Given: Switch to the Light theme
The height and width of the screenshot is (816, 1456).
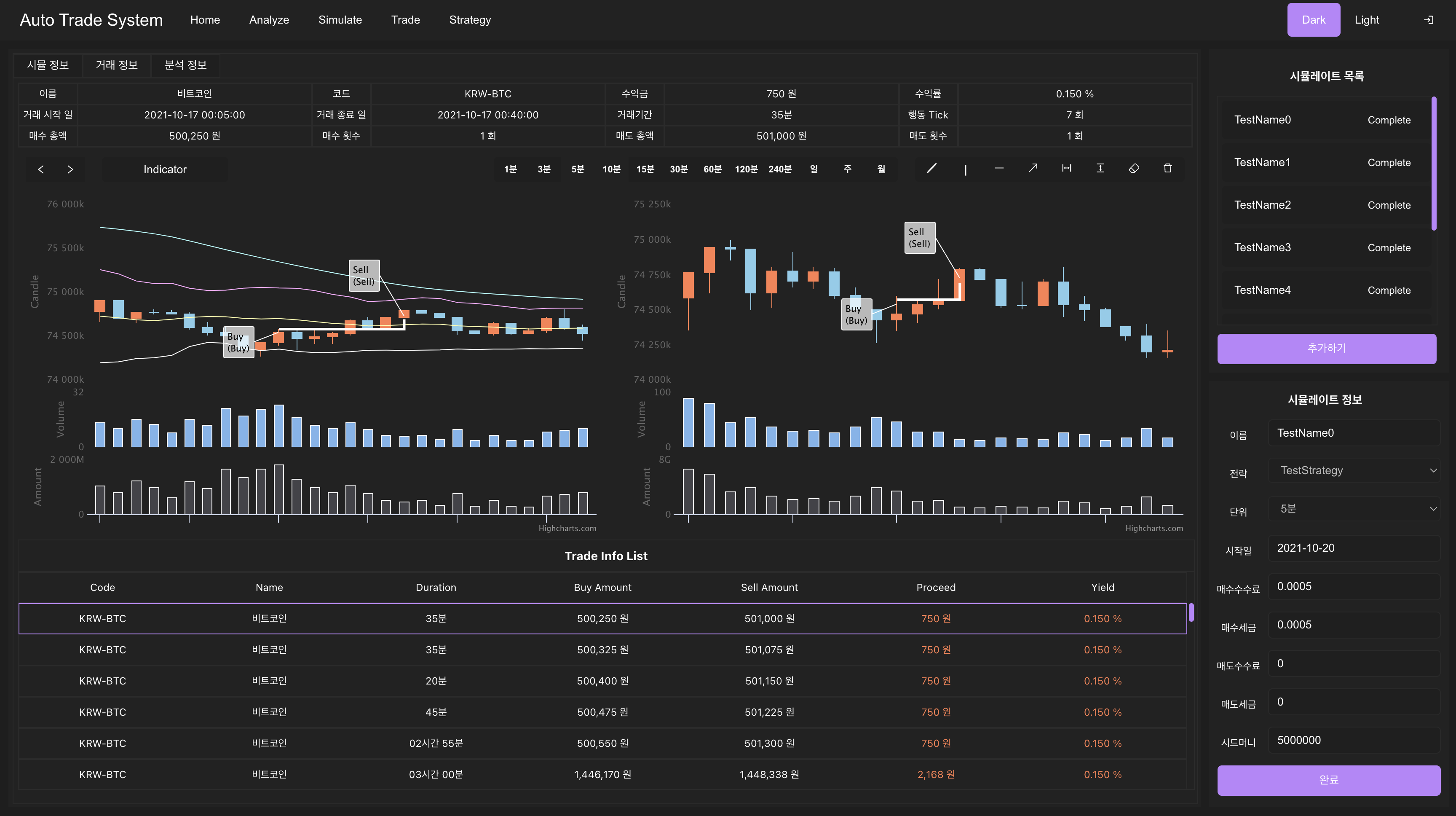Looking at the screenshot, I should 1366,20.
